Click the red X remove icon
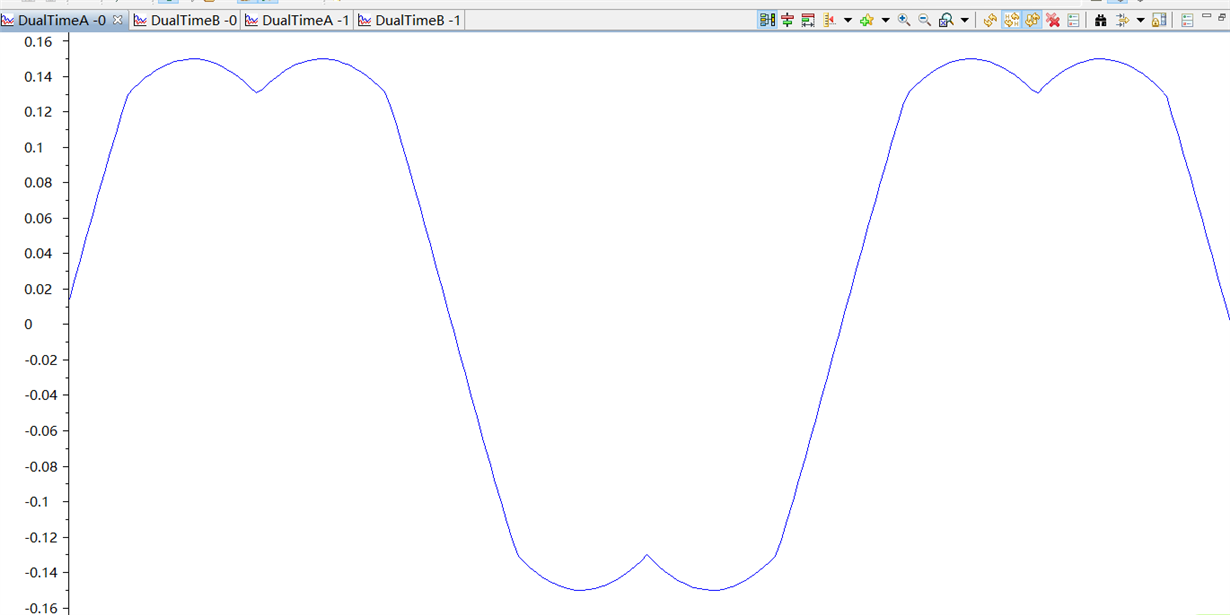Screen dimensions: 1230x615 tap(1053, 20)
